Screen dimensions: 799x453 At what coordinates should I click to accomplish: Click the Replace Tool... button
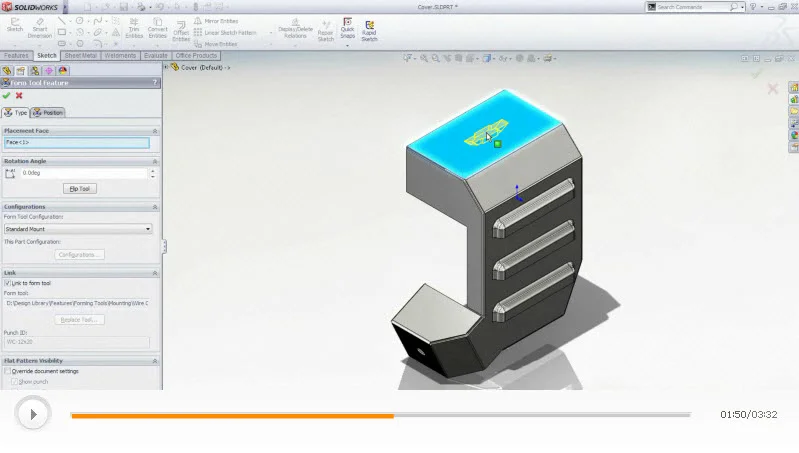(79, 319)
